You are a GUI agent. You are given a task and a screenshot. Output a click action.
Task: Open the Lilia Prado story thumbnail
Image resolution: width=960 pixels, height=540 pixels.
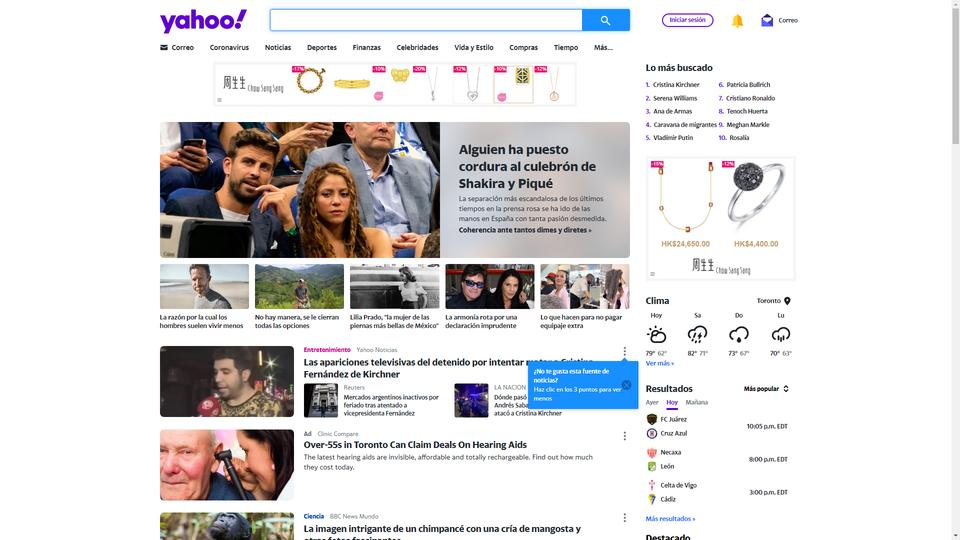[394, 287]
